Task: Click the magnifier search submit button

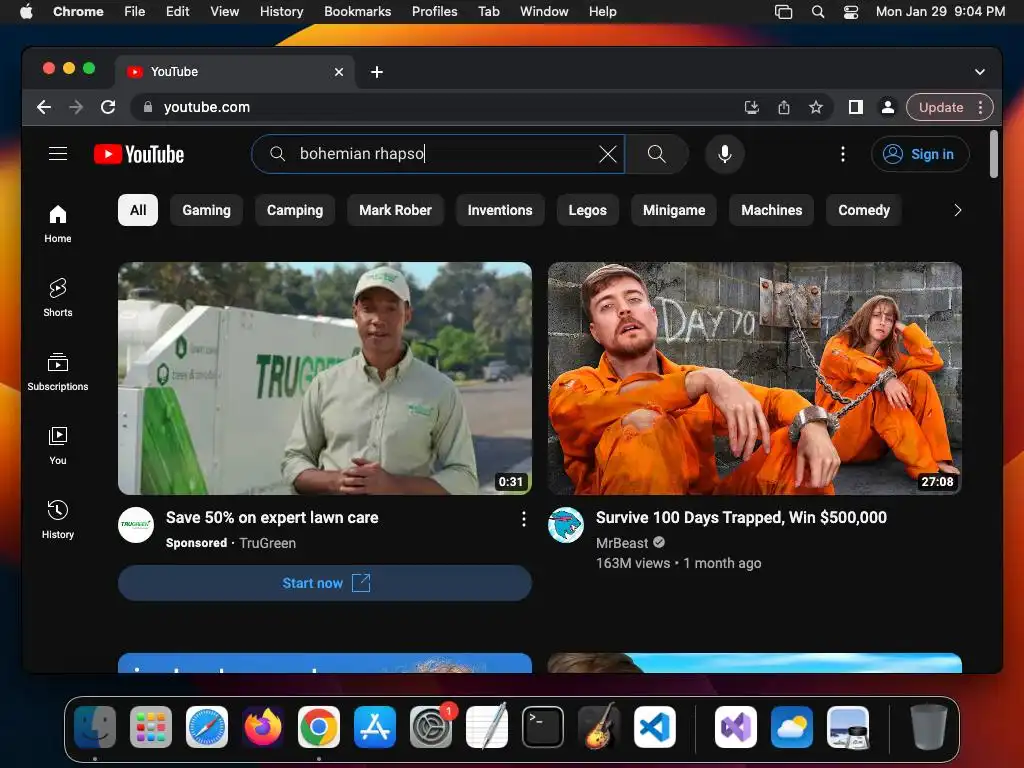Action: click(x=656, y=154)
